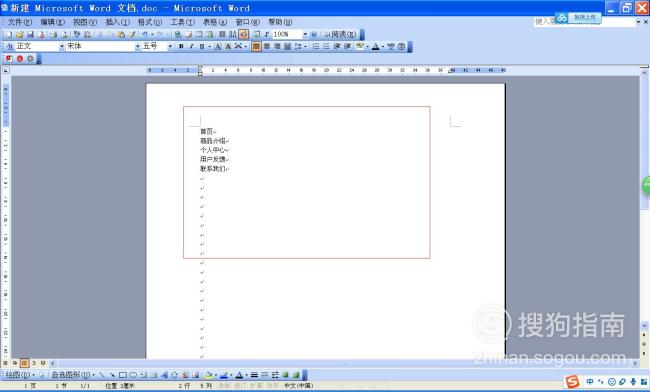Select the highlighted align-left button
Viewport: 650px width, 392px height.
pos(256,46)
